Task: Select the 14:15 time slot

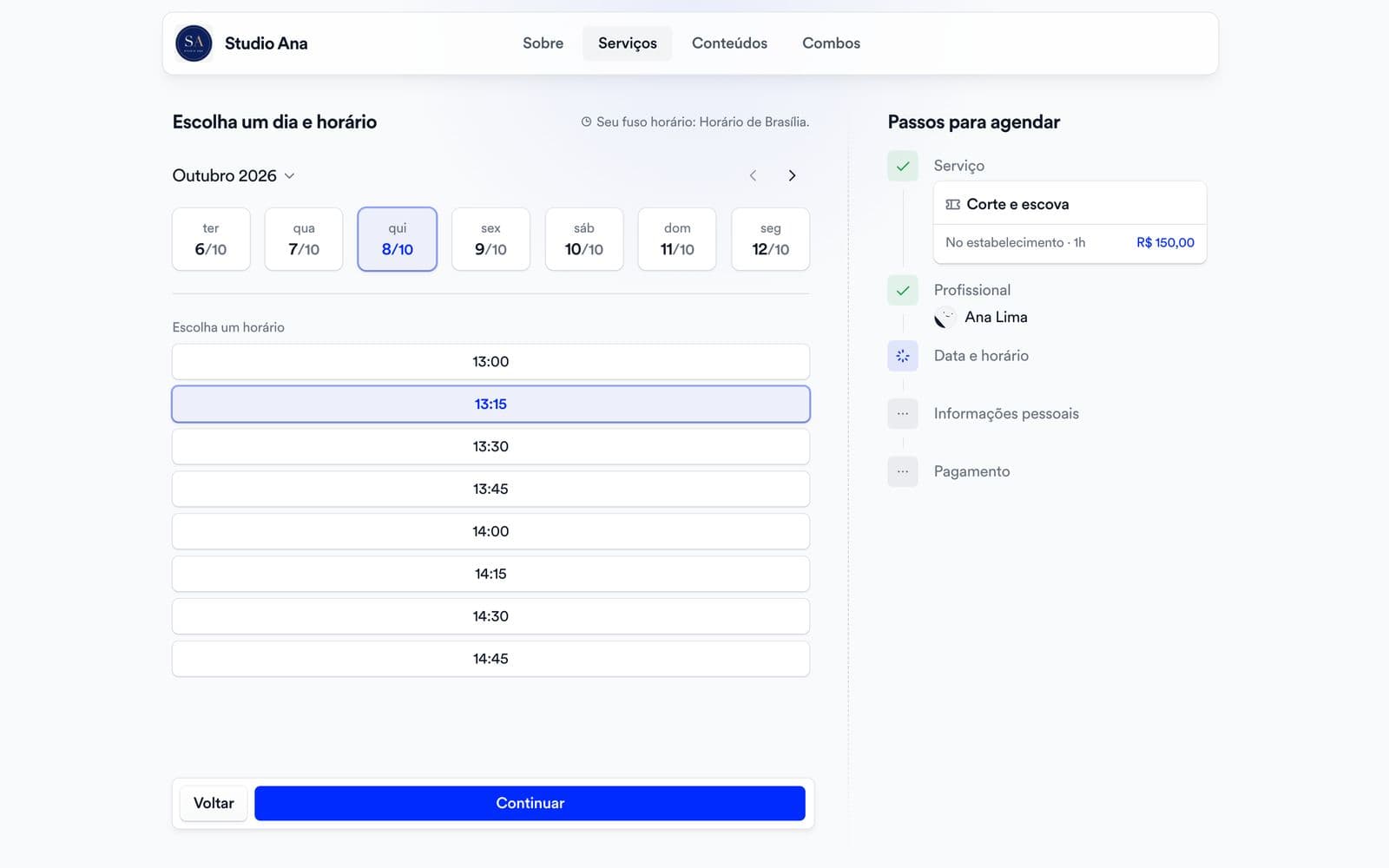Action: (x=490, y=574)
